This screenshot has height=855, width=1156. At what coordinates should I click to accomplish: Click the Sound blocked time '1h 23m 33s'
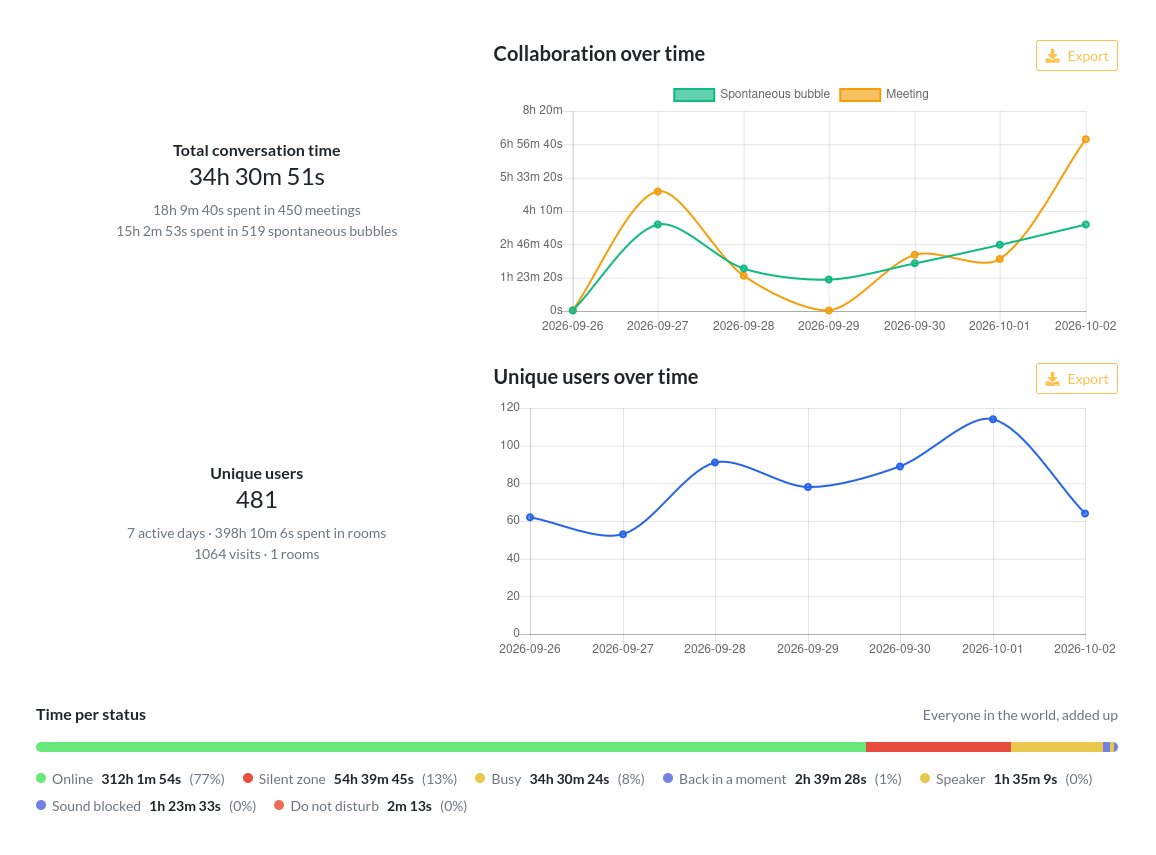185,806
